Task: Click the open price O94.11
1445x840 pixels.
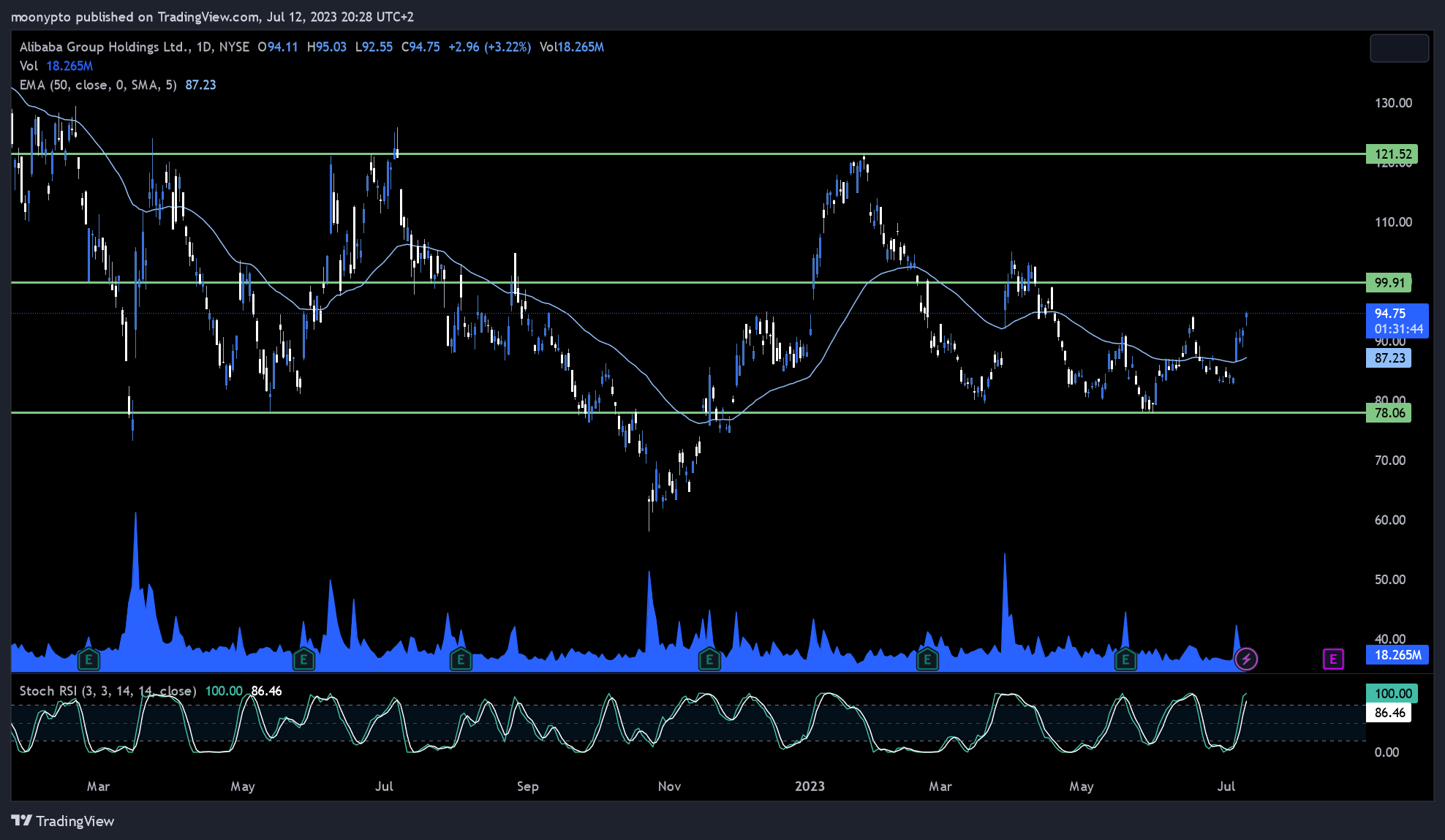Action: click(x=278, y=47)
